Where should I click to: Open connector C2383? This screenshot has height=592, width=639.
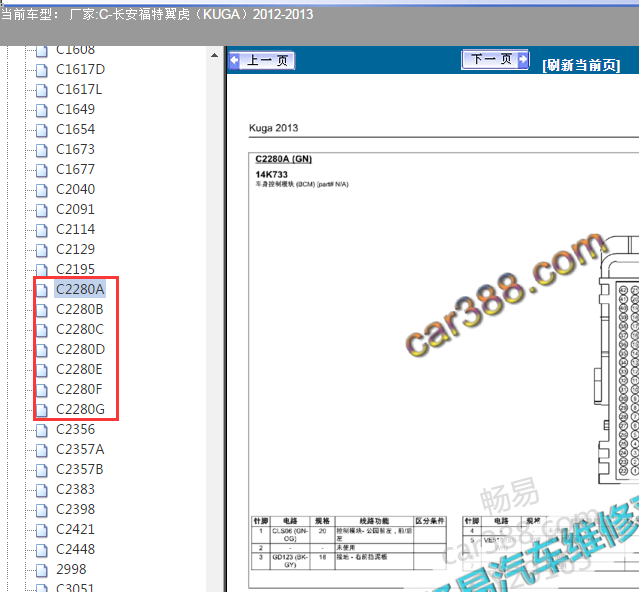(x=75, y=489)
